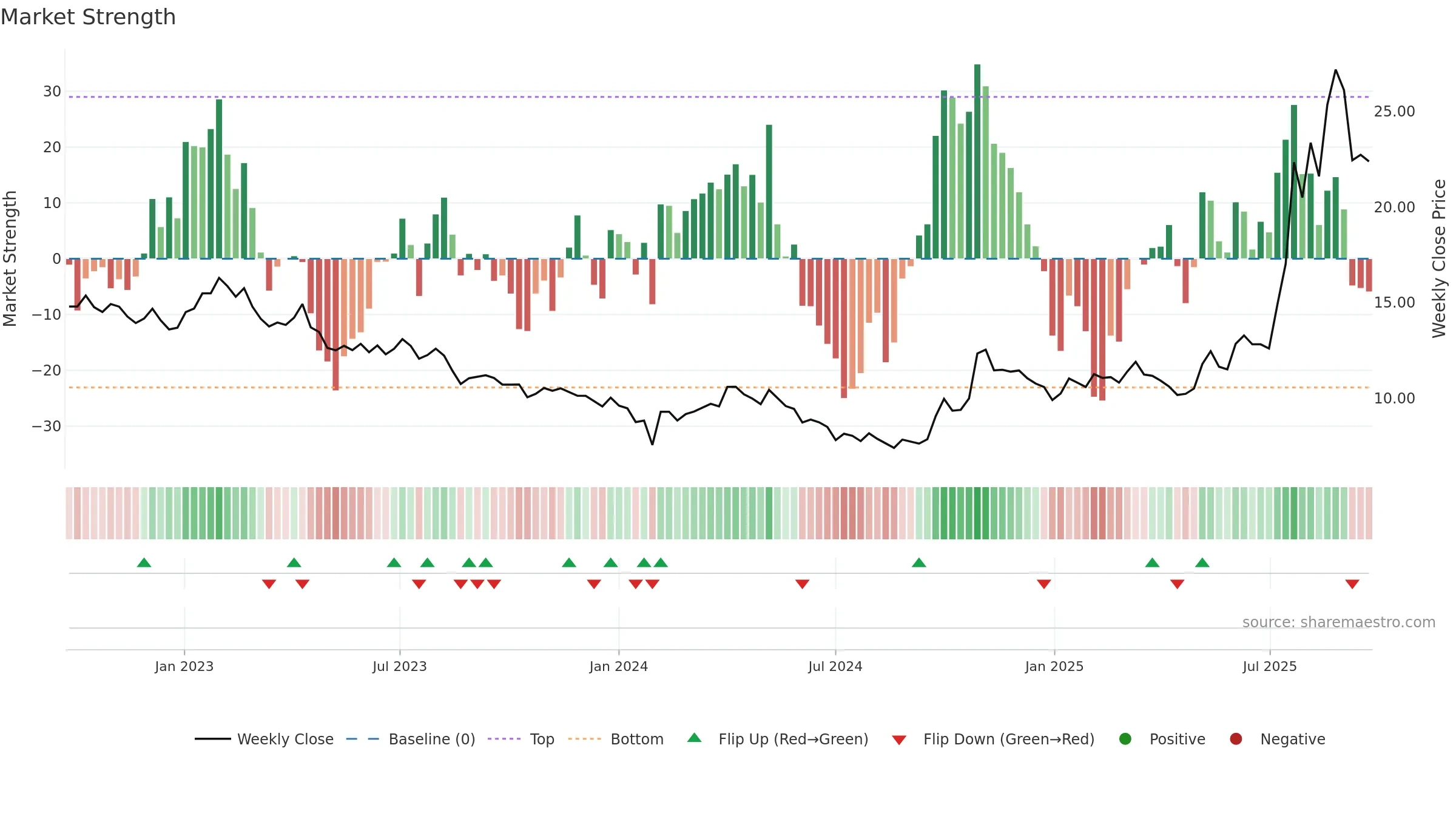The width and height of the screenshot is (1456, 819).
Task: Click the red down-triangle icon in legend
Action: click(x=900, y=740)
